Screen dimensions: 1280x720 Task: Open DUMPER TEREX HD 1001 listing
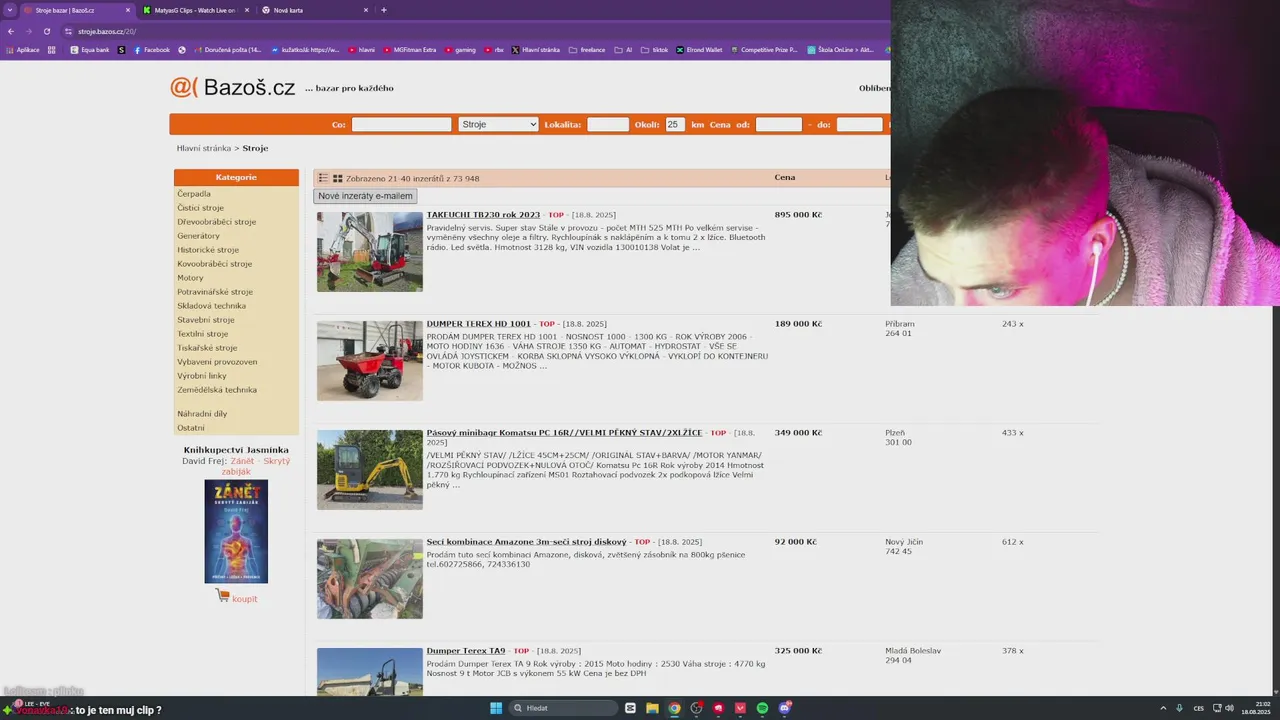coord(478,324)
